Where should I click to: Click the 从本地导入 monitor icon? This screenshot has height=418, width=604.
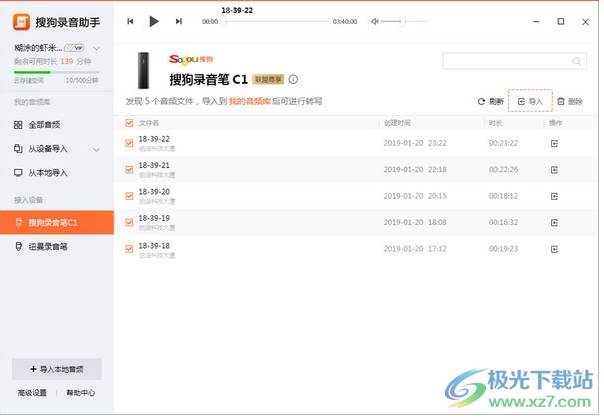(18, 173)
